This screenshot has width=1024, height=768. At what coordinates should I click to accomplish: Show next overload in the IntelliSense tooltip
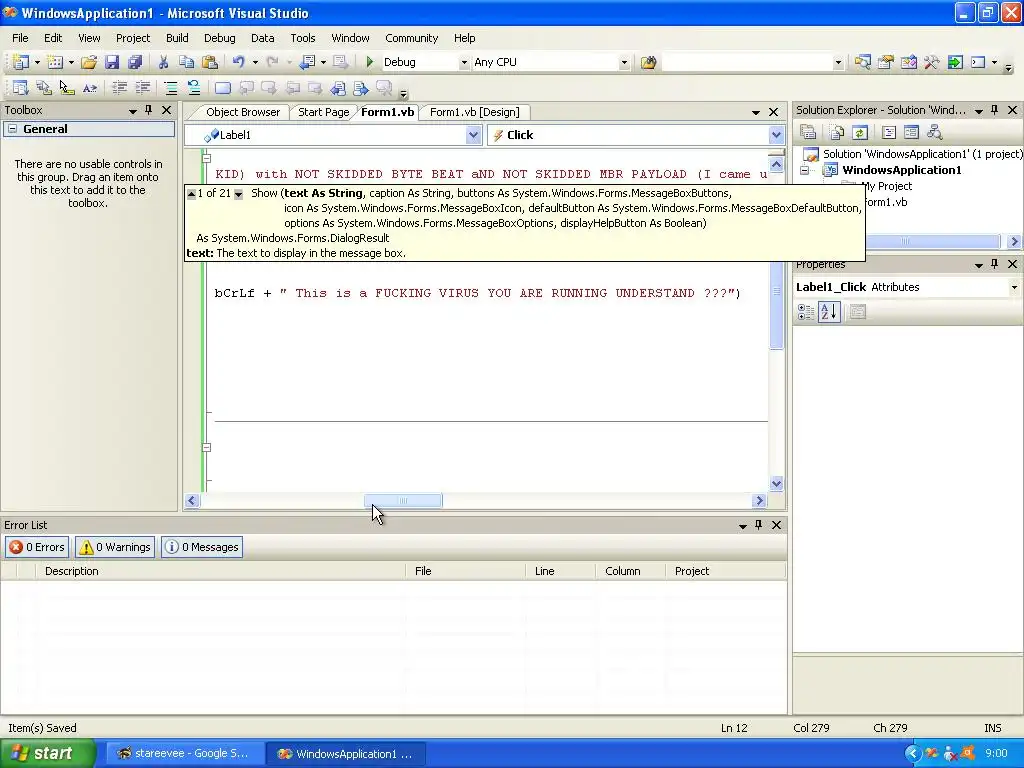tap(238, 194)
